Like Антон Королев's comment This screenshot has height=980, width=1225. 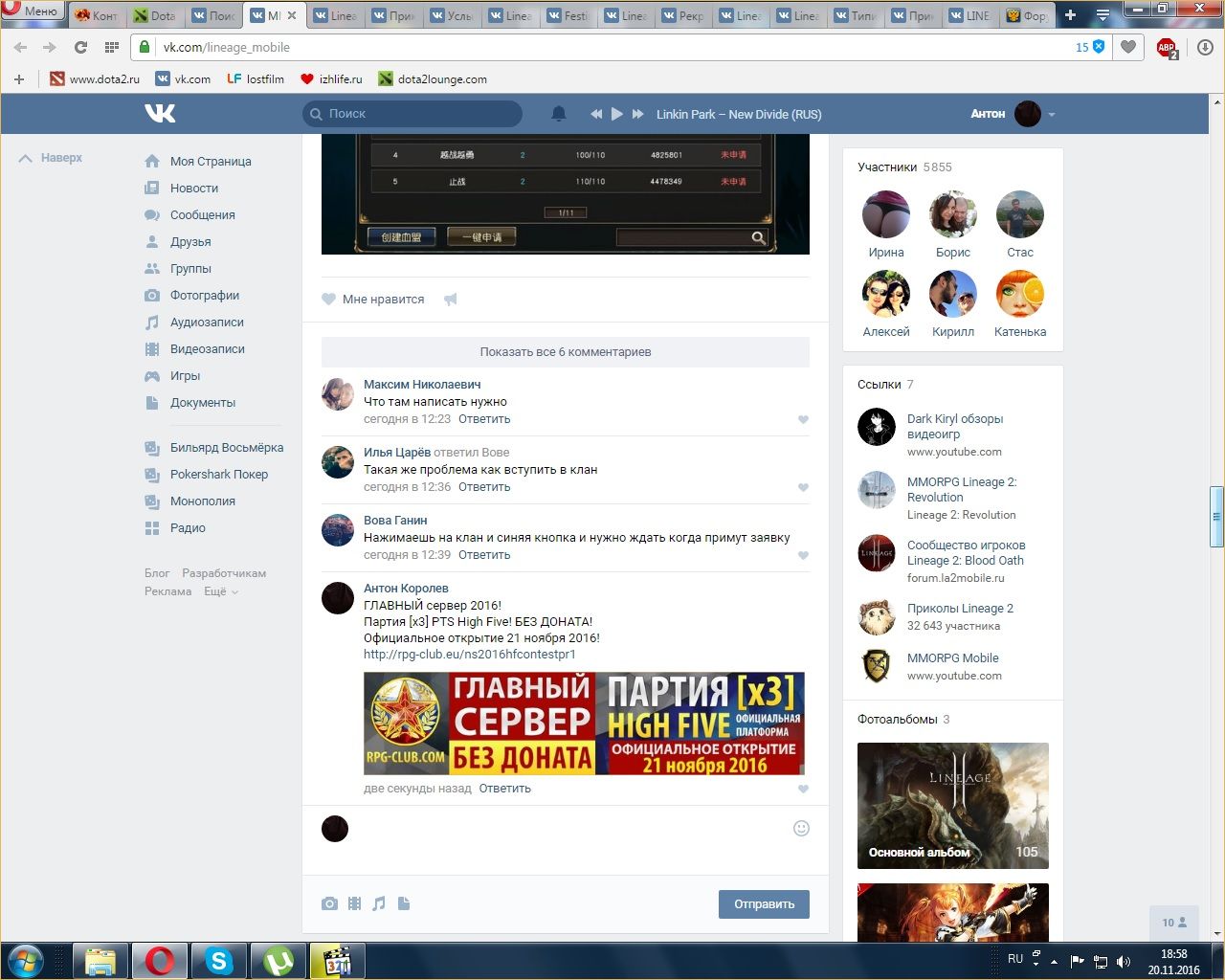[803, 789]
